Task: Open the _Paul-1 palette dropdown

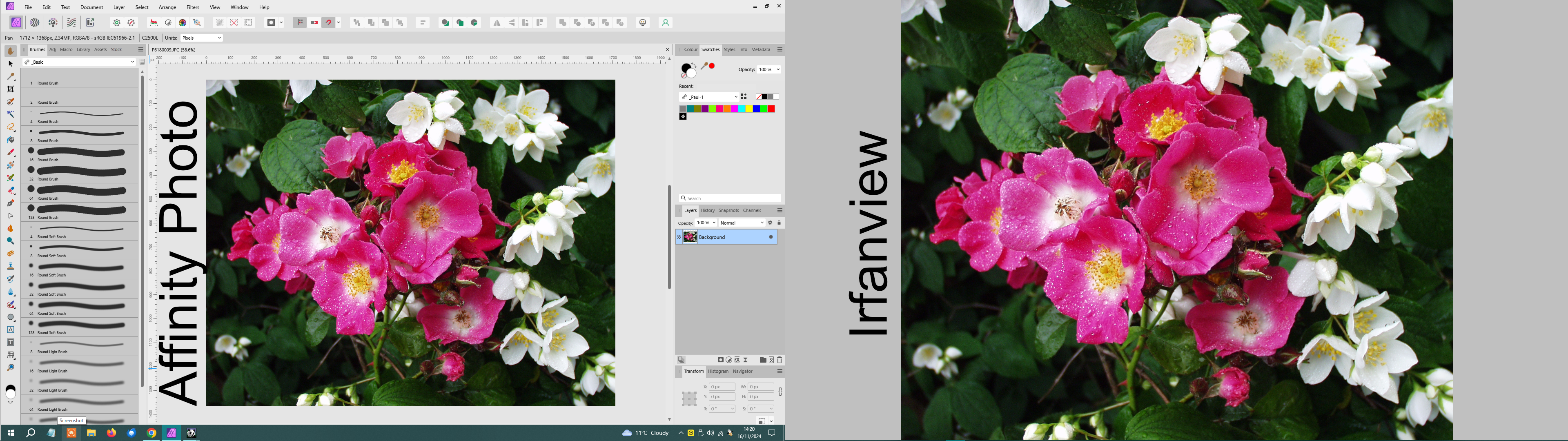Action: (x=709, y=97)
